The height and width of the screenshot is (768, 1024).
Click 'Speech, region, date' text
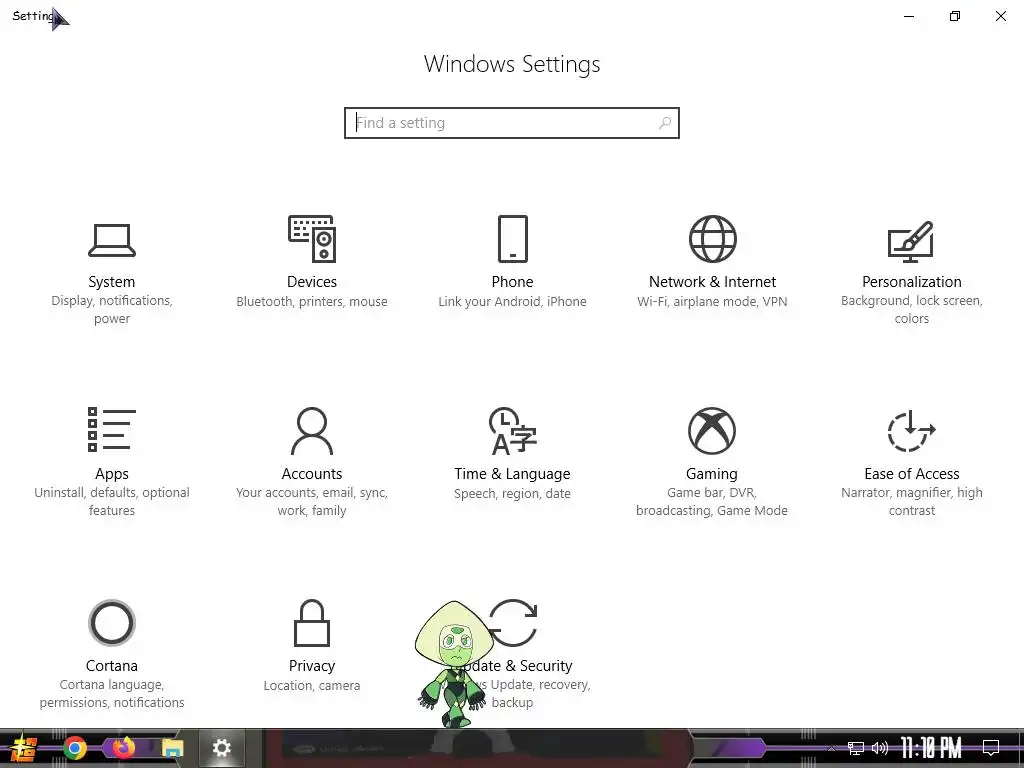pyautogui.click(x=513, y=493)
